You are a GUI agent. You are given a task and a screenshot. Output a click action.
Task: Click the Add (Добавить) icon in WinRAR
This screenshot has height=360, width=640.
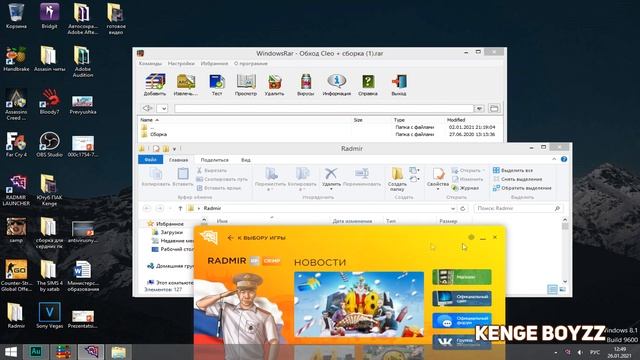coord(155,85)
